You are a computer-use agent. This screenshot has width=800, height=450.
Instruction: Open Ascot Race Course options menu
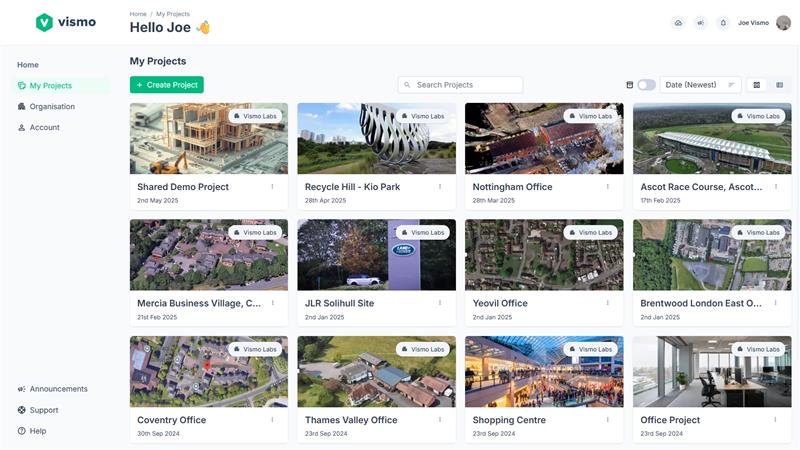(776, 187)
